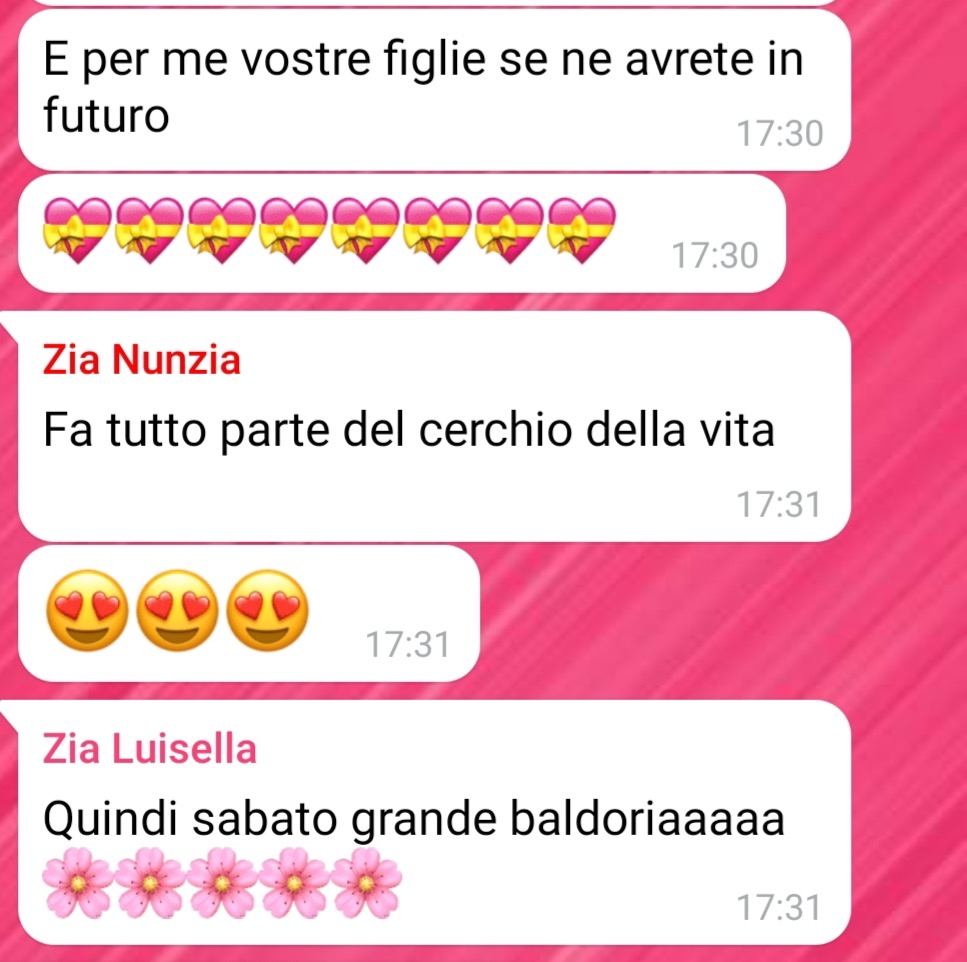Tap the third heart-eyes smiley emoji
The width and height of the screenshot is (967, 962).
(268, 610)
